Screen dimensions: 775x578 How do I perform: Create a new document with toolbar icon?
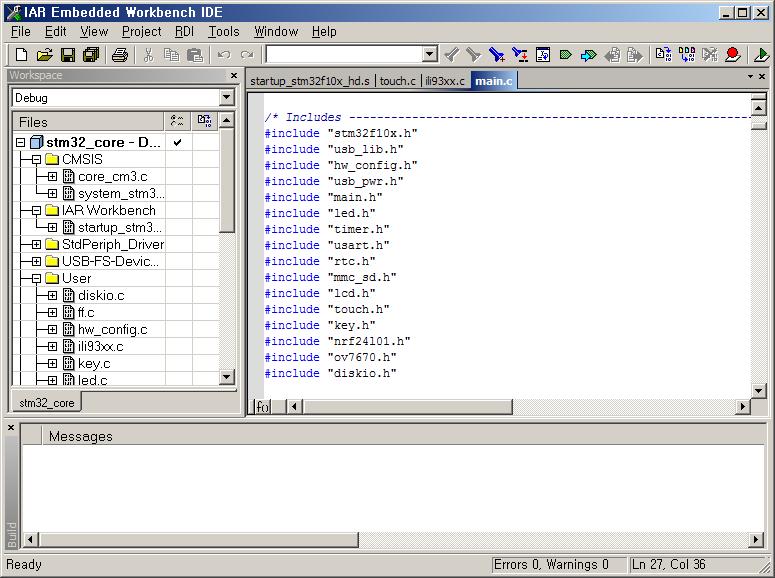click(x=21, y=54)
